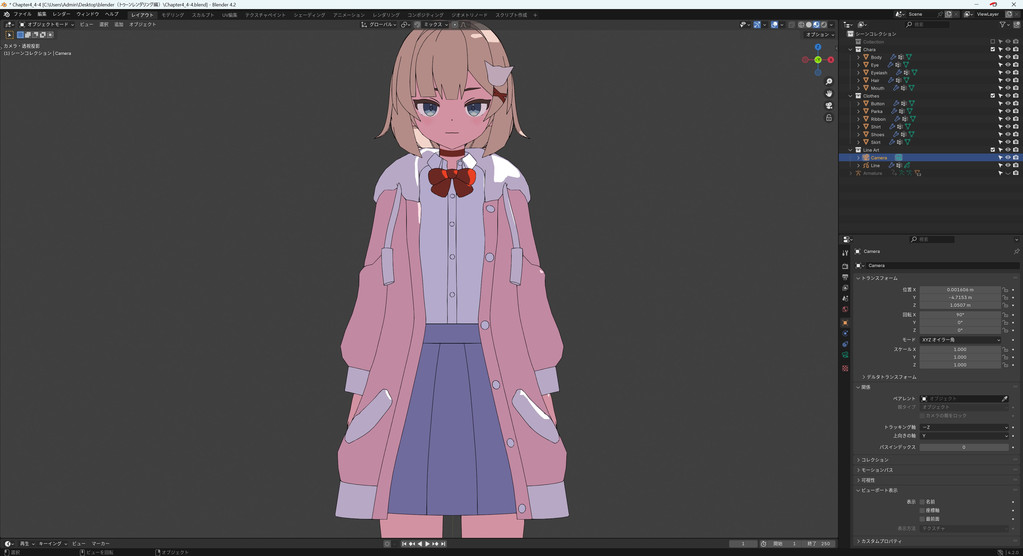The height and width of the screenshot is (556, 1023).
Task: Open the オブジェクトモード mode dropdown
Action: [47, 24]
